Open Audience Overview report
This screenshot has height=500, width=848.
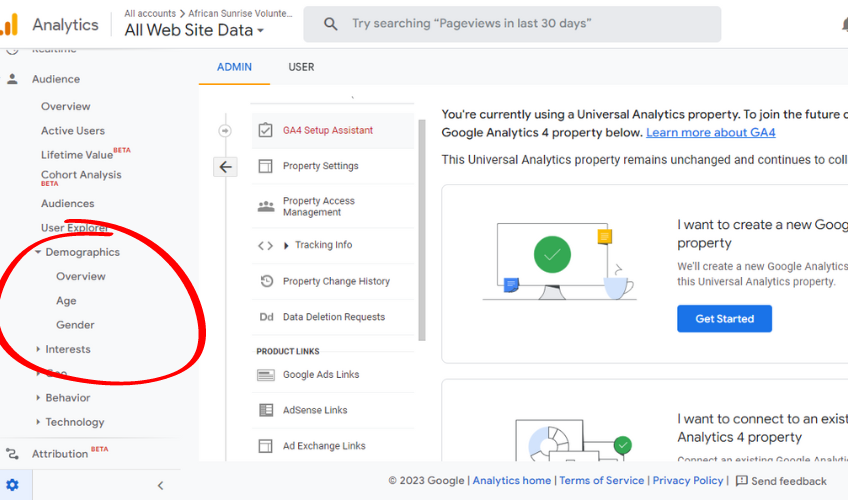(x=65, y=106)
